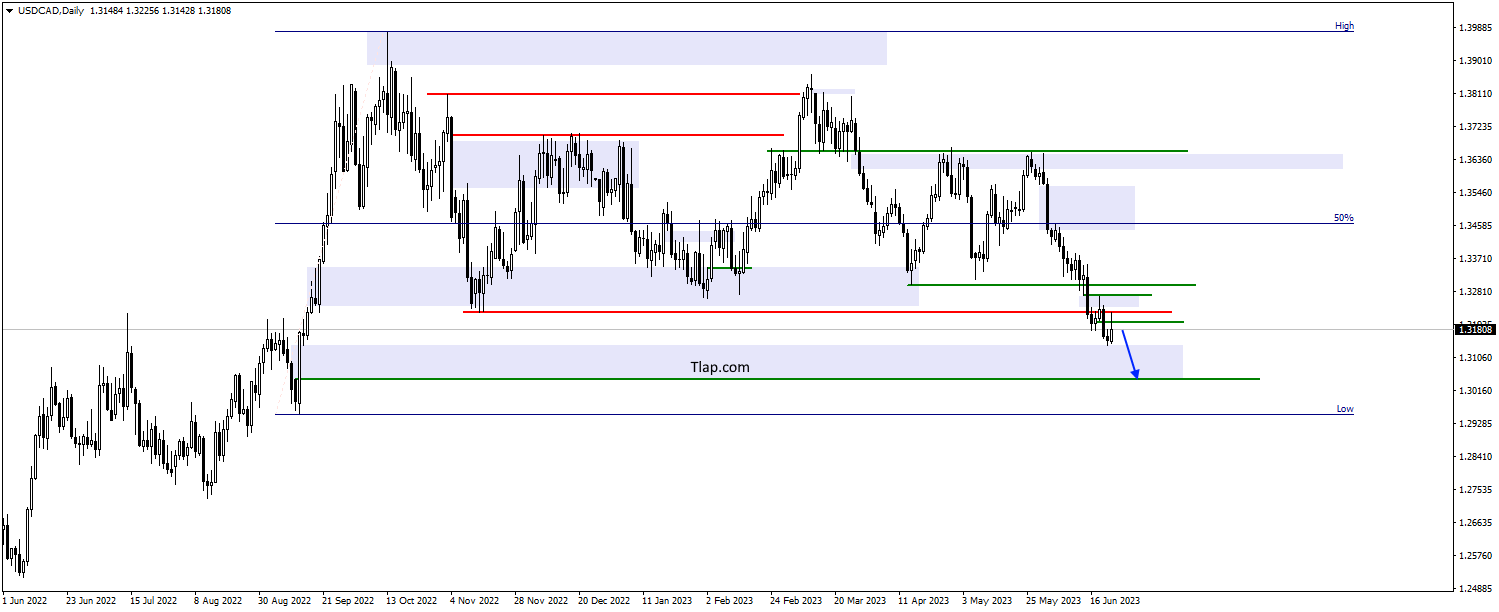The image size is (1499, 612).
Task: Select the blue downward arrow
Action: coord(1129,355)
